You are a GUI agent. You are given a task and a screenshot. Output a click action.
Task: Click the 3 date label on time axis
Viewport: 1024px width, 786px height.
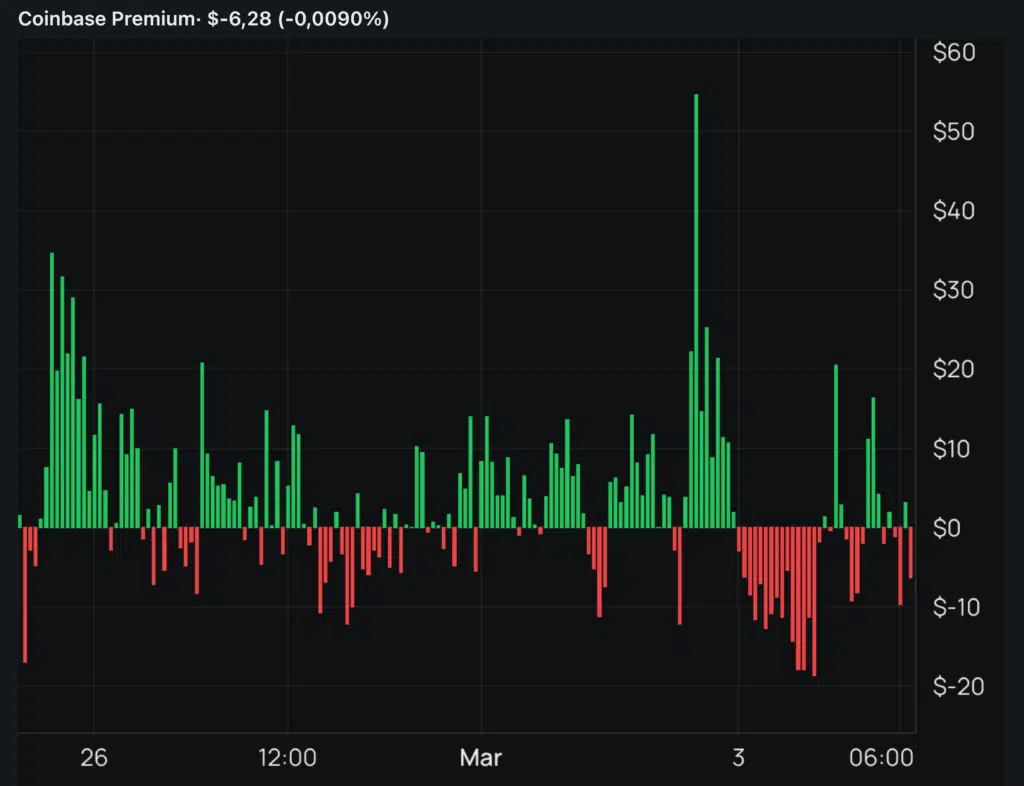(738, 758)
